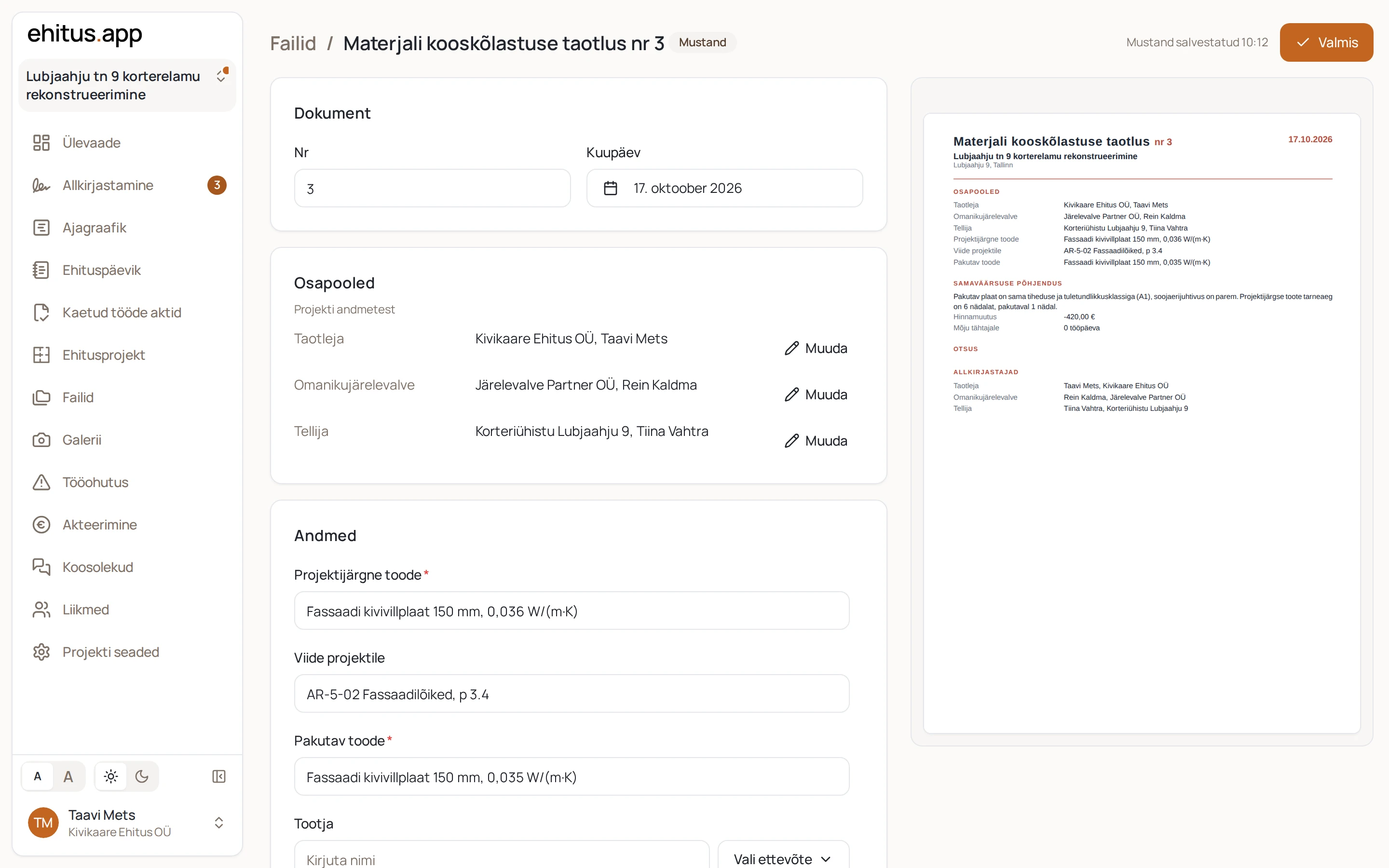Open the Ülevaade dashboard icon

click(41, 142)
